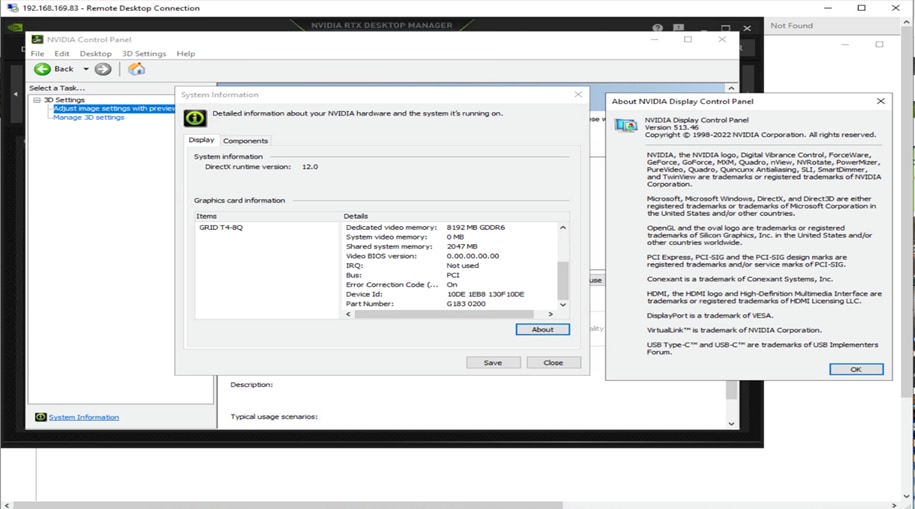Image resolution: width=915 pixels, height=509 pixels.
Task: Click the DirectX runtime version value
Action: [x=310, y=166]
